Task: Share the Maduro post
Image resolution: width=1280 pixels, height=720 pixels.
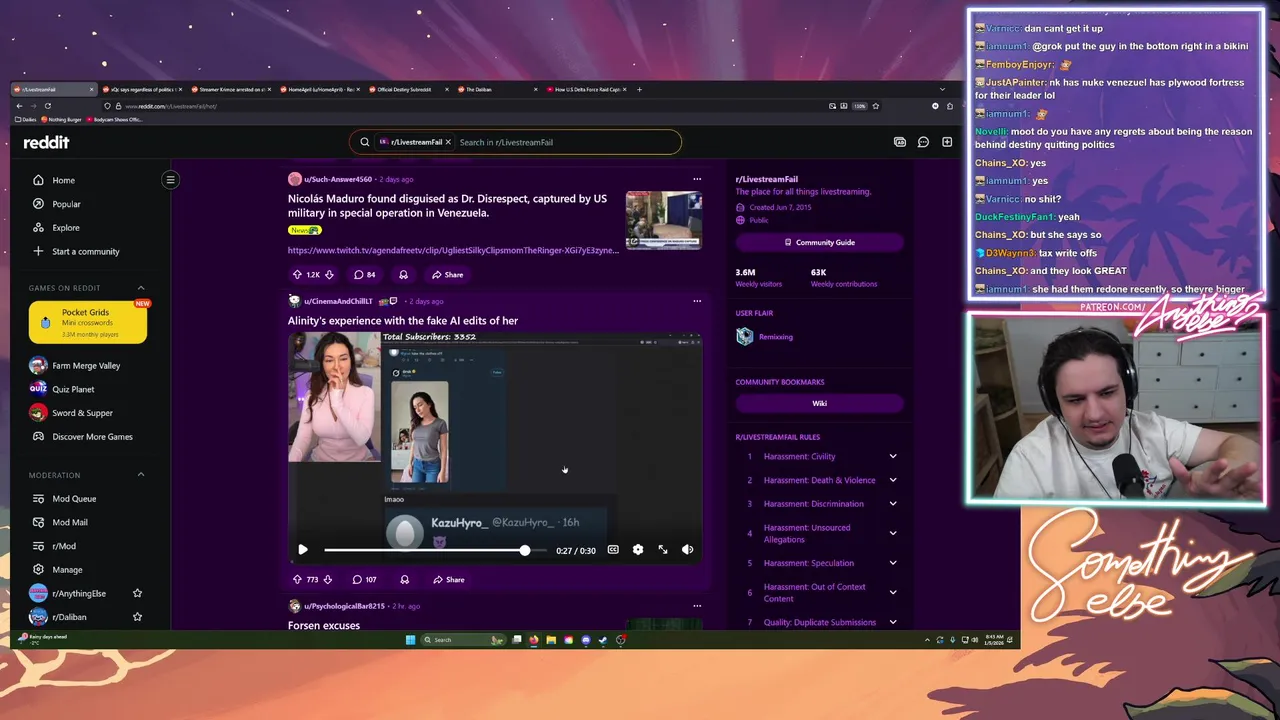Action: coord(447,275)
